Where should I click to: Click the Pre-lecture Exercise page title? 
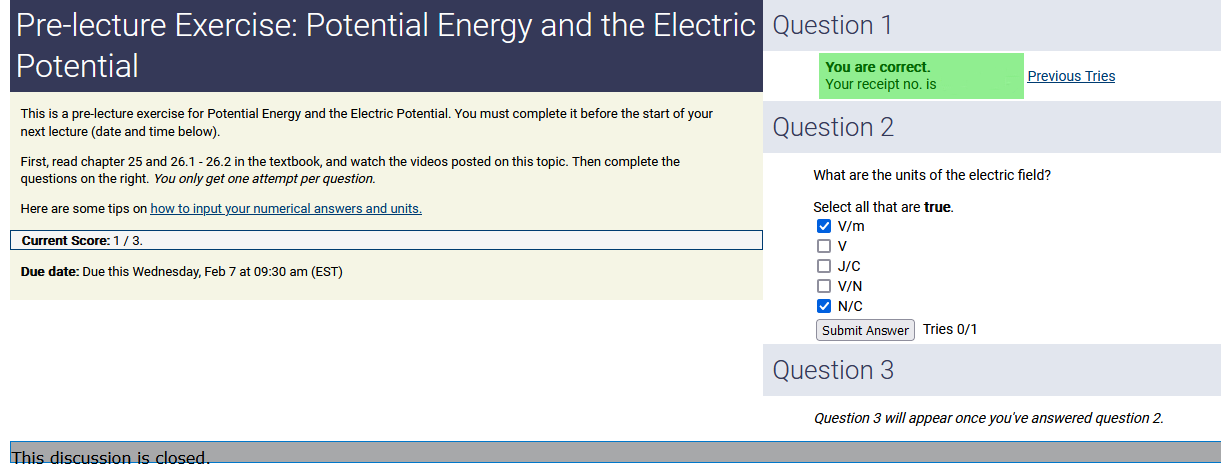pyautogui.click(x=386, y=46)
